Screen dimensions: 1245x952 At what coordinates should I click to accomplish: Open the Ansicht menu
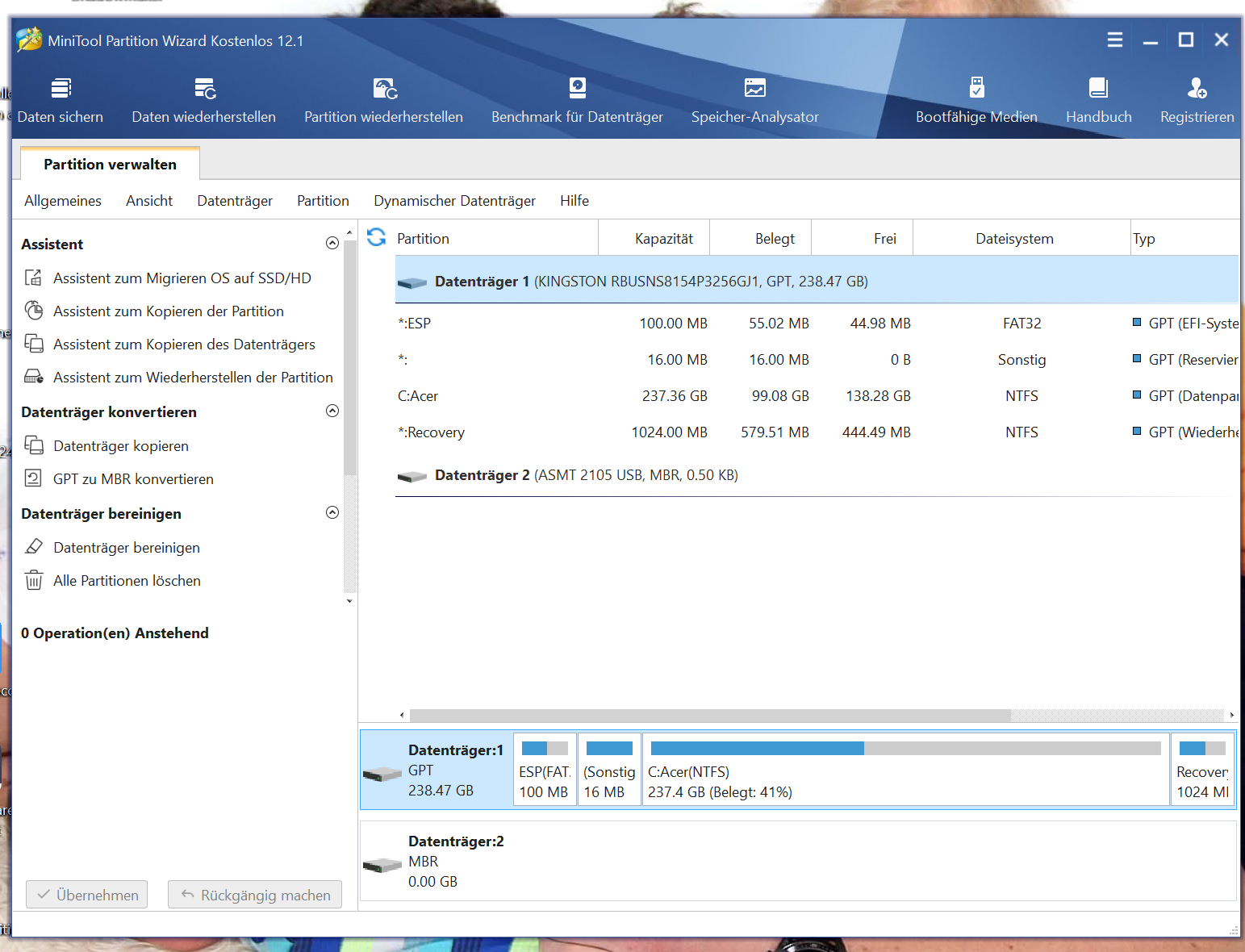149,201
